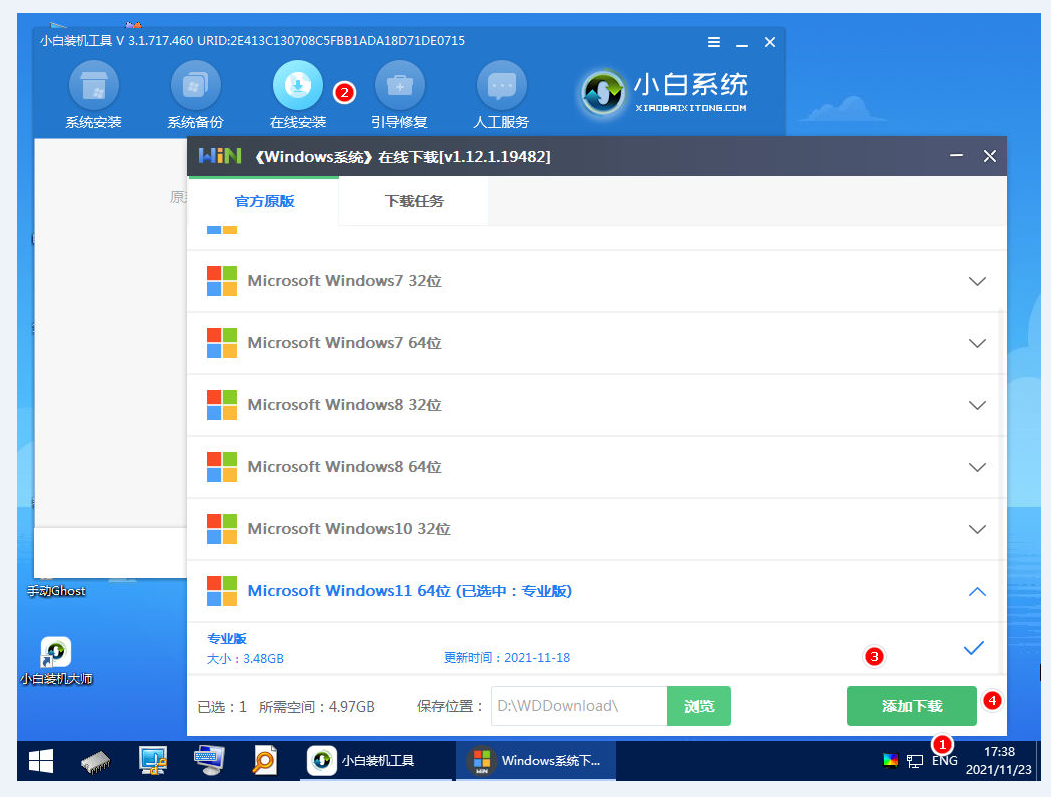Click the 保存位置： label
Screen dimensions: 1051x797
click(450, 707)
